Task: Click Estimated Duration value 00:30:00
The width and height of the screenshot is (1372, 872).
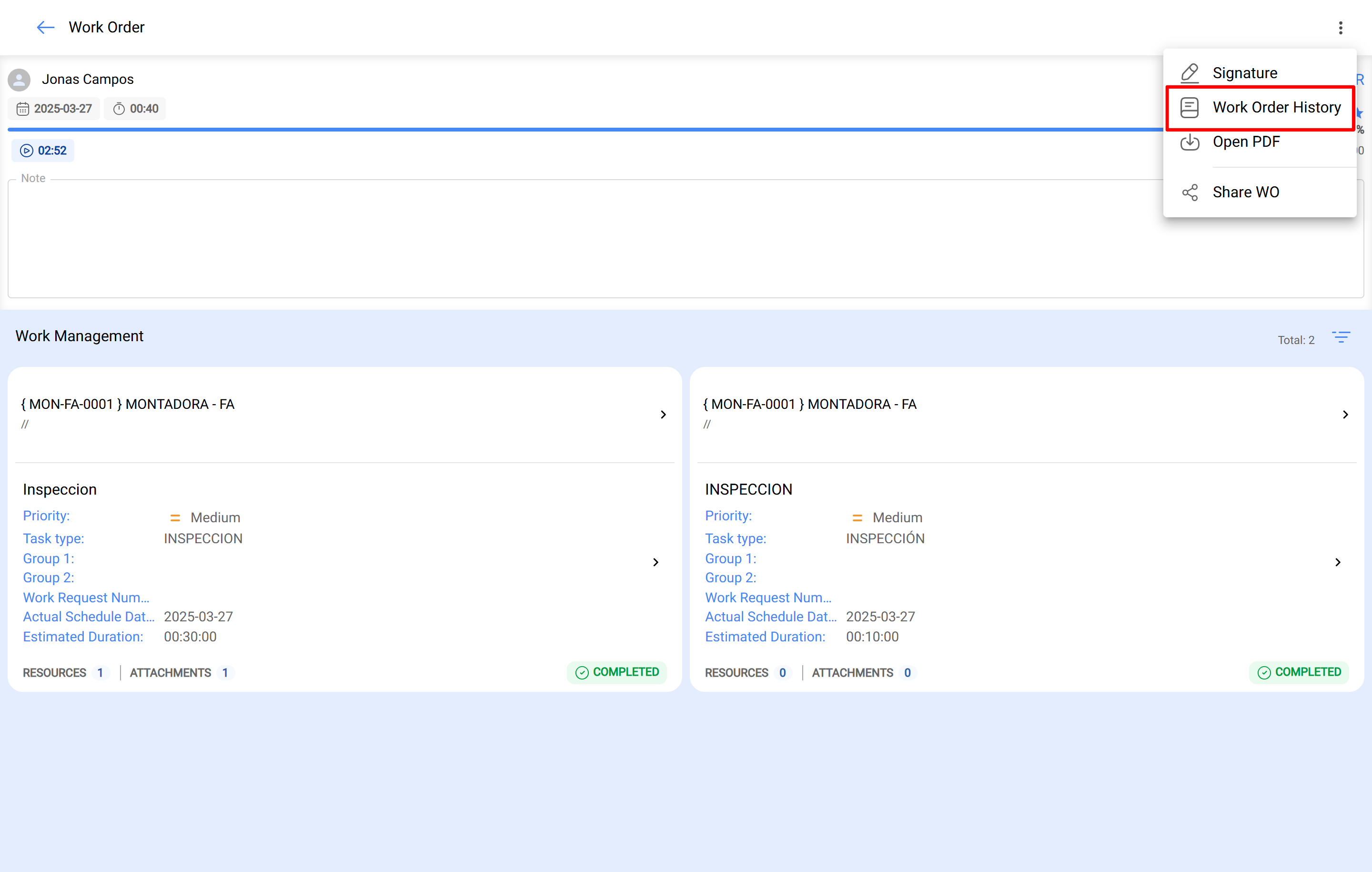Action: coord(190,637)
